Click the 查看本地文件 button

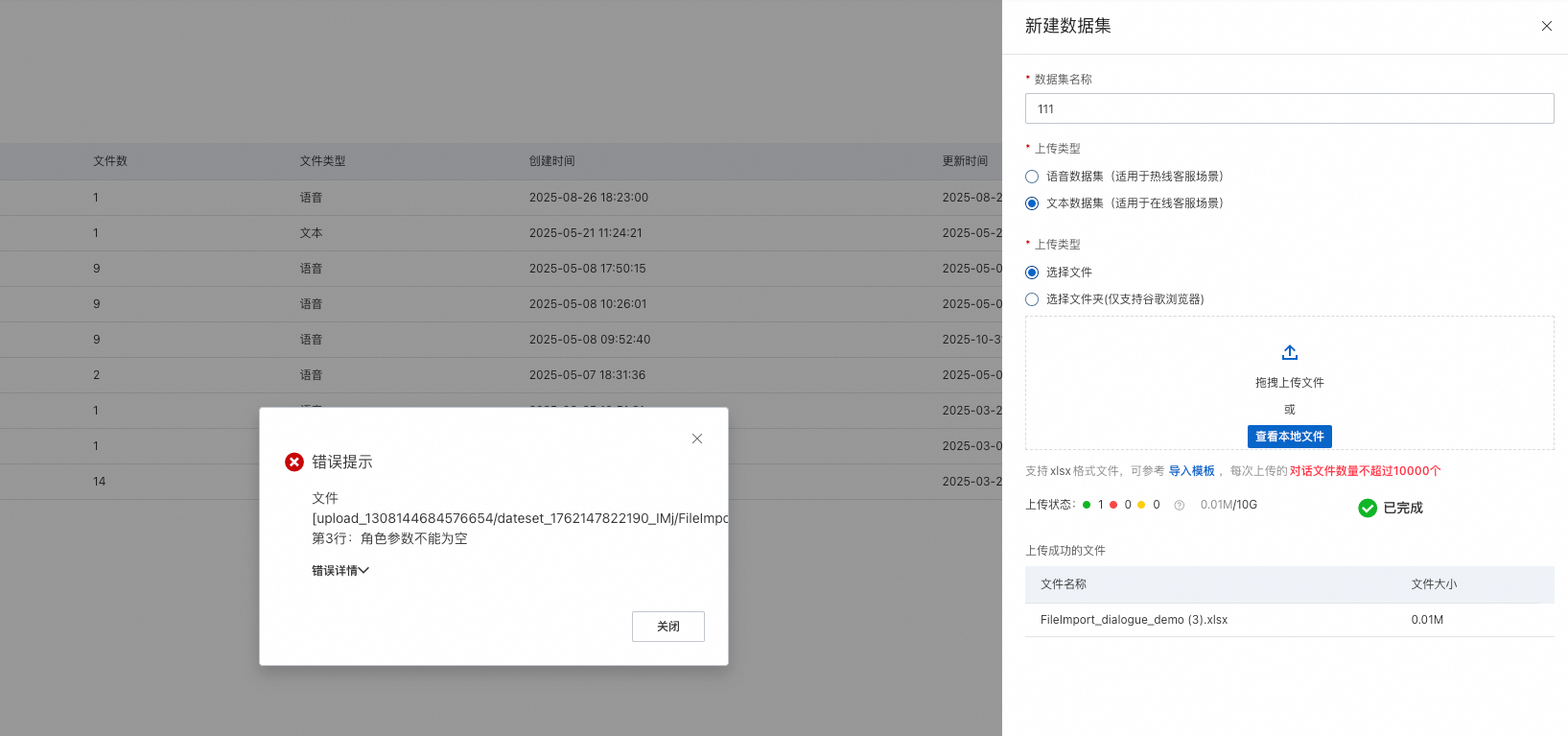1290,437
